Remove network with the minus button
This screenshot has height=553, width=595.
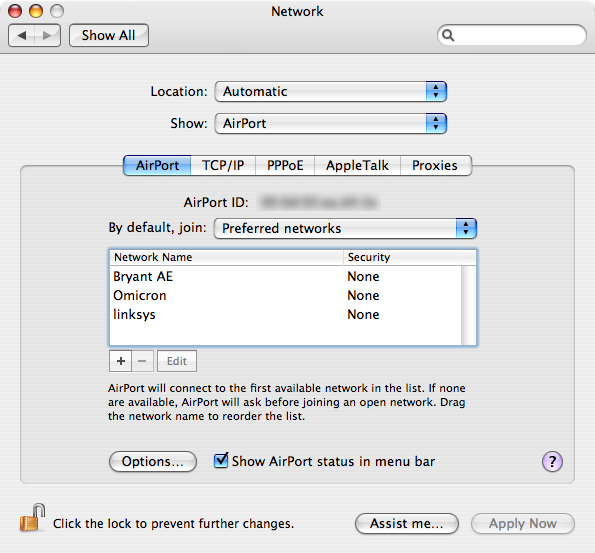142,361
